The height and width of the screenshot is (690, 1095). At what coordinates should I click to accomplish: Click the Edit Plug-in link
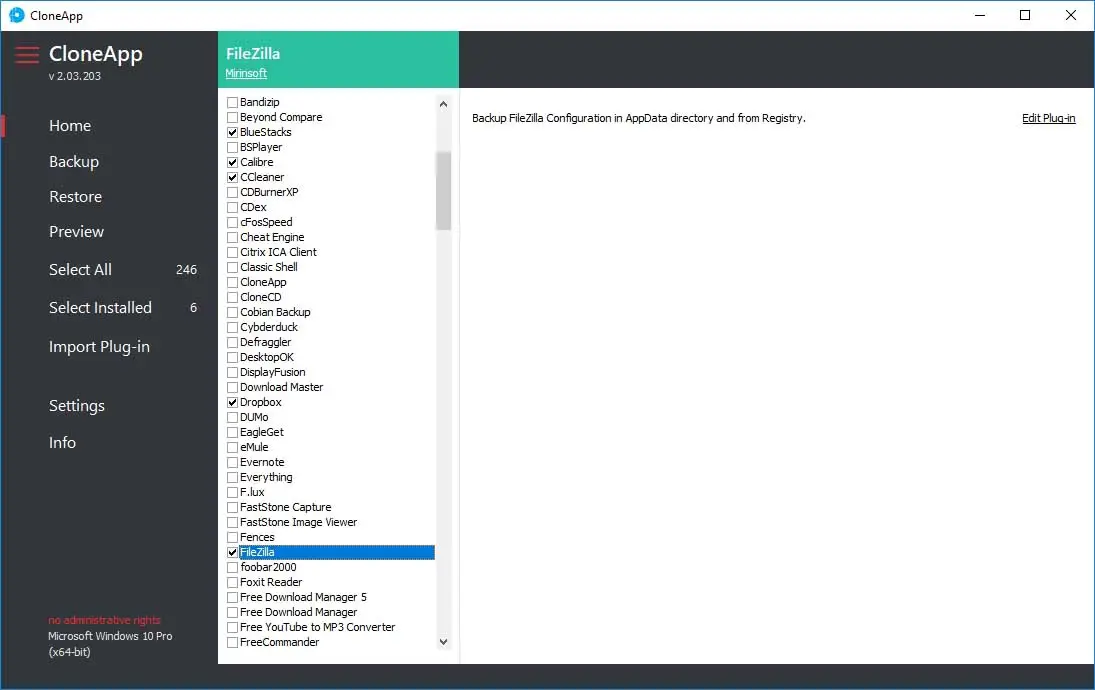(x=1048, y=118)
